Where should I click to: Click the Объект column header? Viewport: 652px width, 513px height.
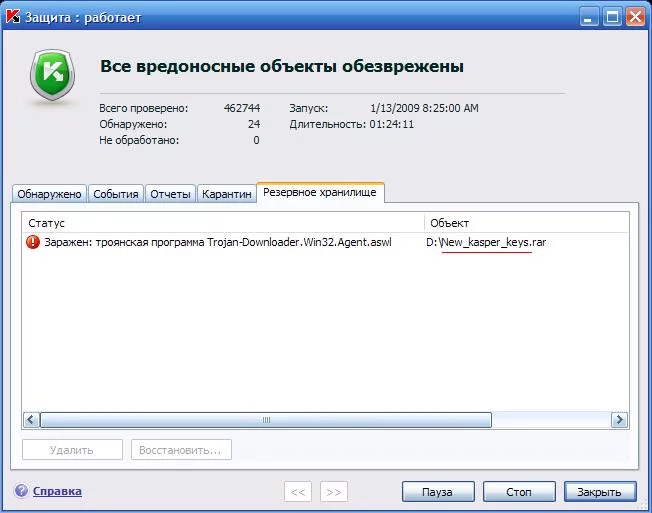pyautogui.click(x=526, y=223)
